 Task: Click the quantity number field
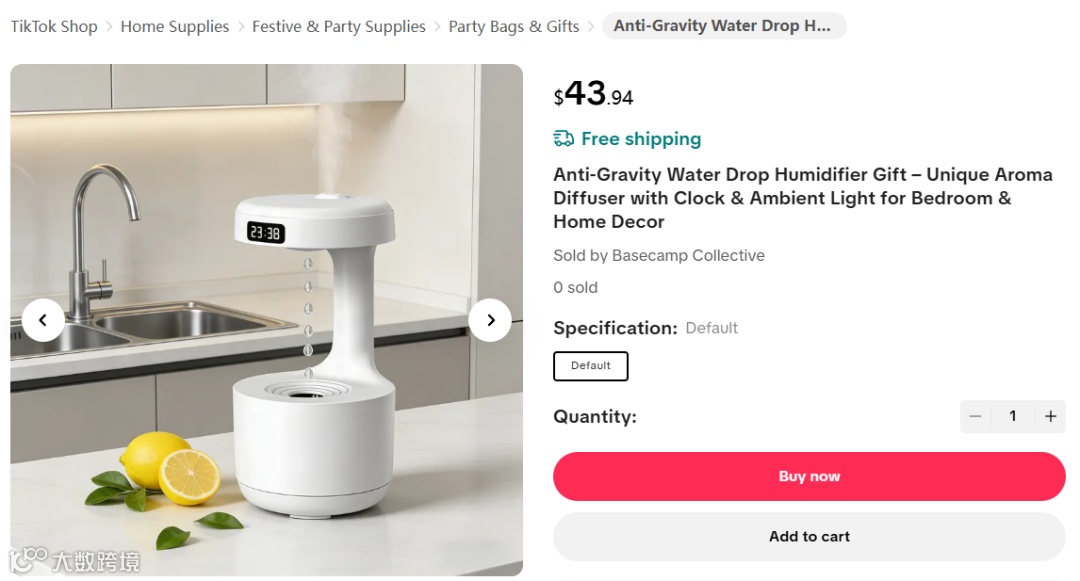[1012, 416]
